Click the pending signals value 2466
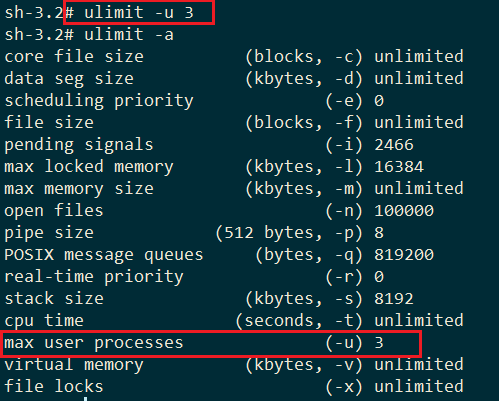The image size is (499, 401). (x=394, y=145)
